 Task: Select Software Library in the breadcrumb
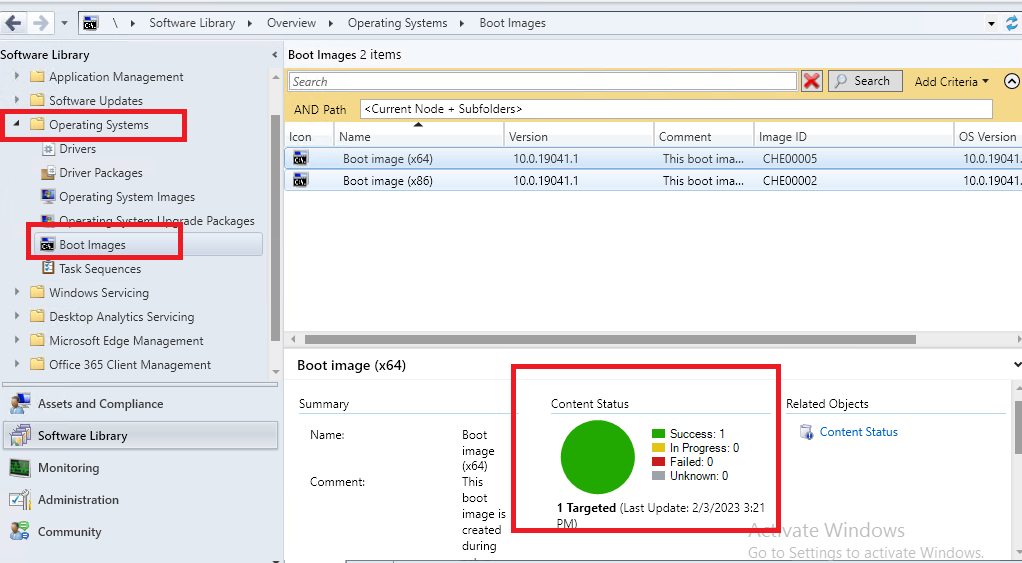pyautogui.click(x=192, y=23)
